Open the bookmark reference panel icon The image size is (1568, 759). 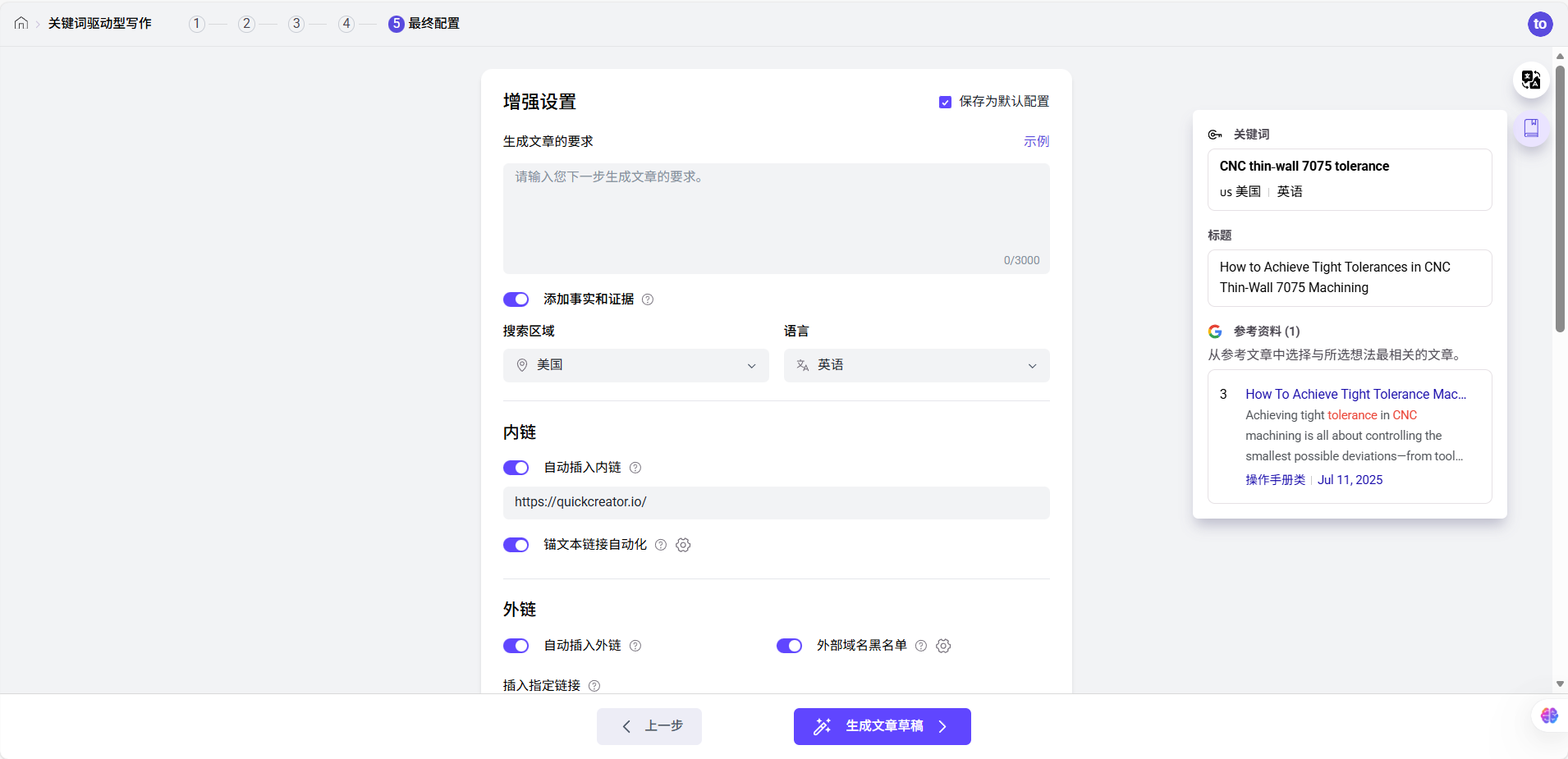click(x=1530, y=128)
